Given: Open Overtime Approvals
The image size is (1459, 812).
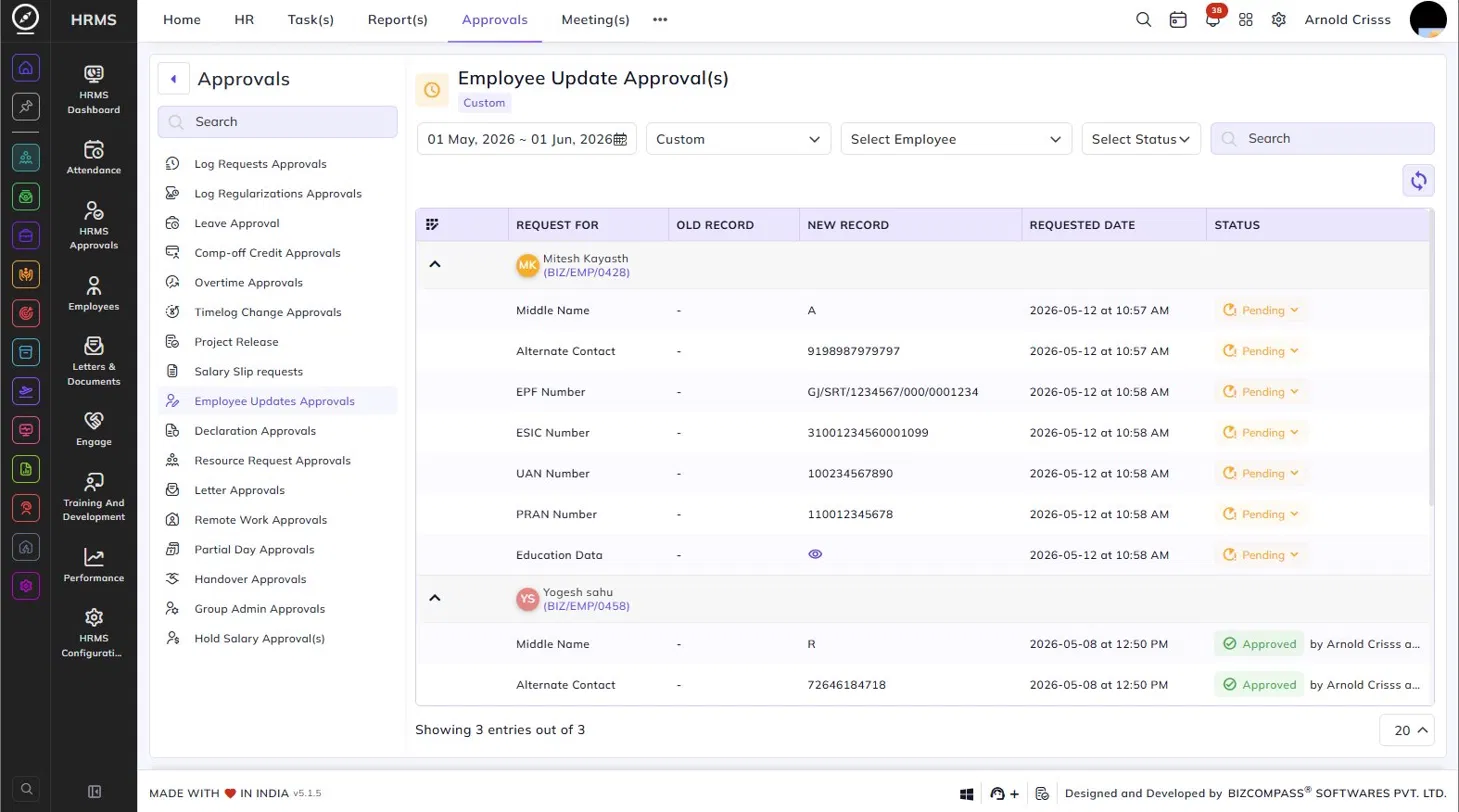Looking at the screenshot, I should click(x=277, y=282).
